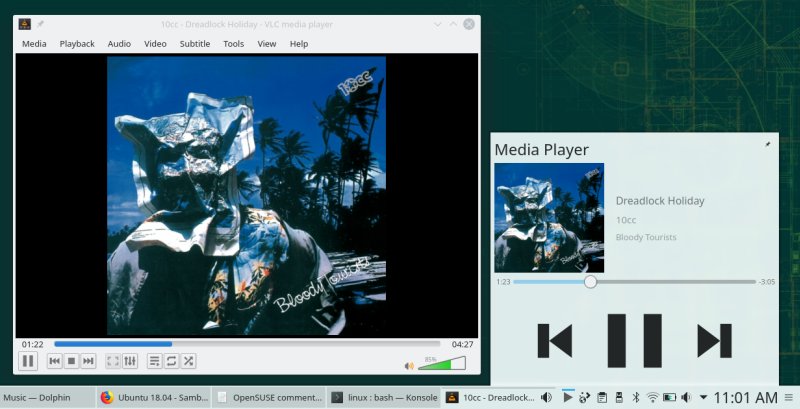This screenshot has width=800, height=409.
Task: Pin the Media Player popup open
Action: (768, 144)
